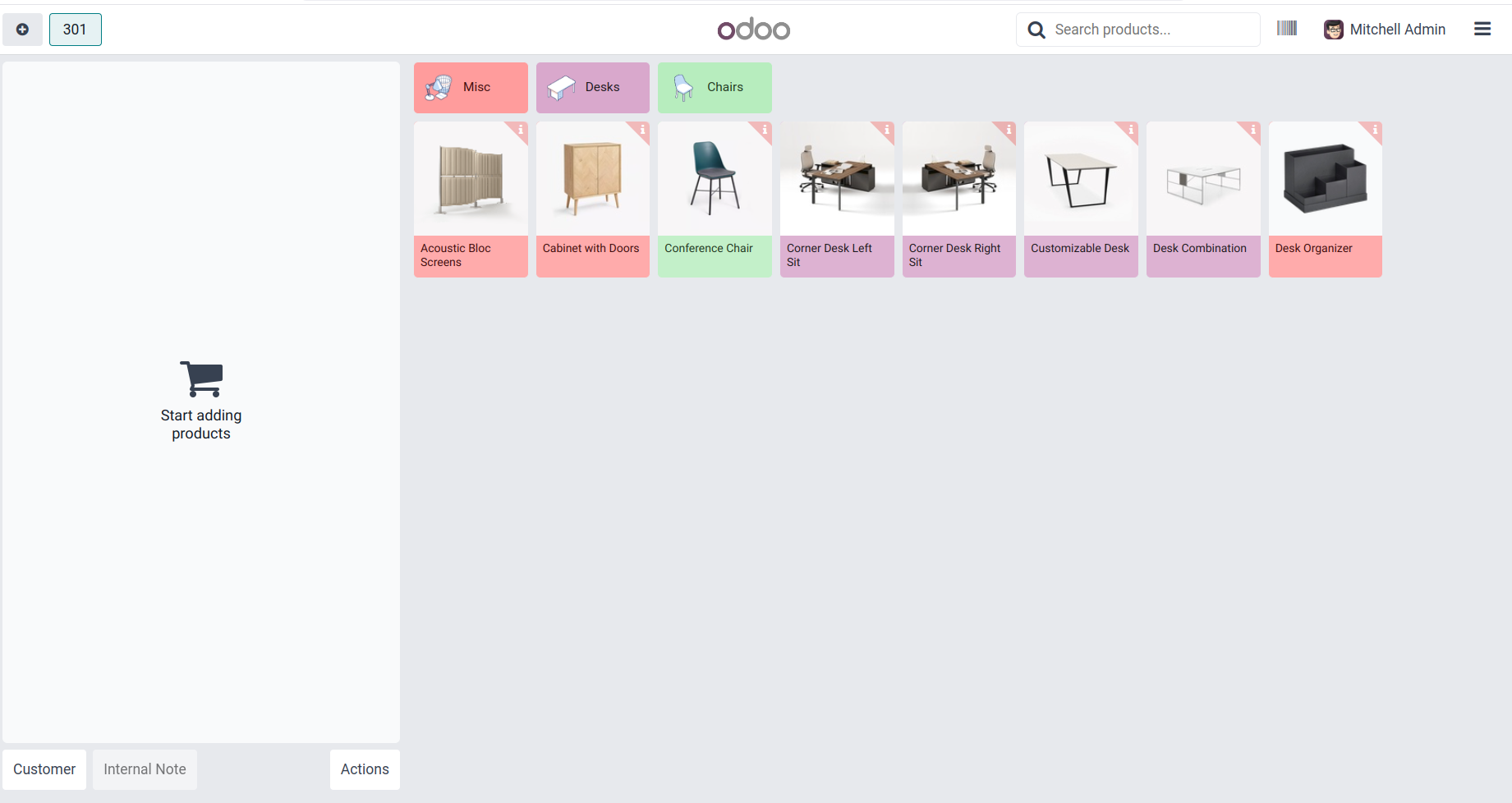This screenshot has height=803, width=1512.
Task: Filter products by Misc category
Action: 471,88
